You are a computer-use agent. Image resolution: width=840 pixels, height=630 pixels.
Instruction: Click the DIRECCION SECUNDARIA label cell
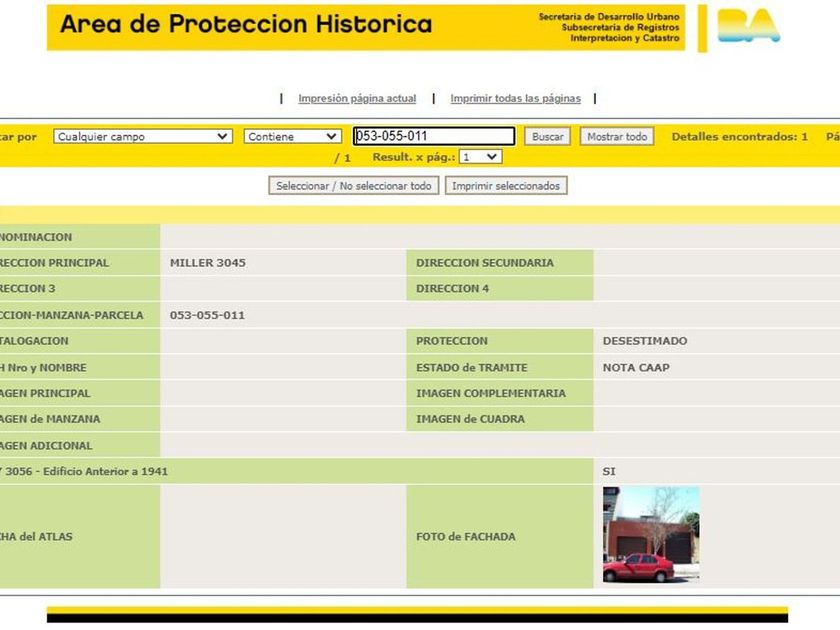(485, 263)
